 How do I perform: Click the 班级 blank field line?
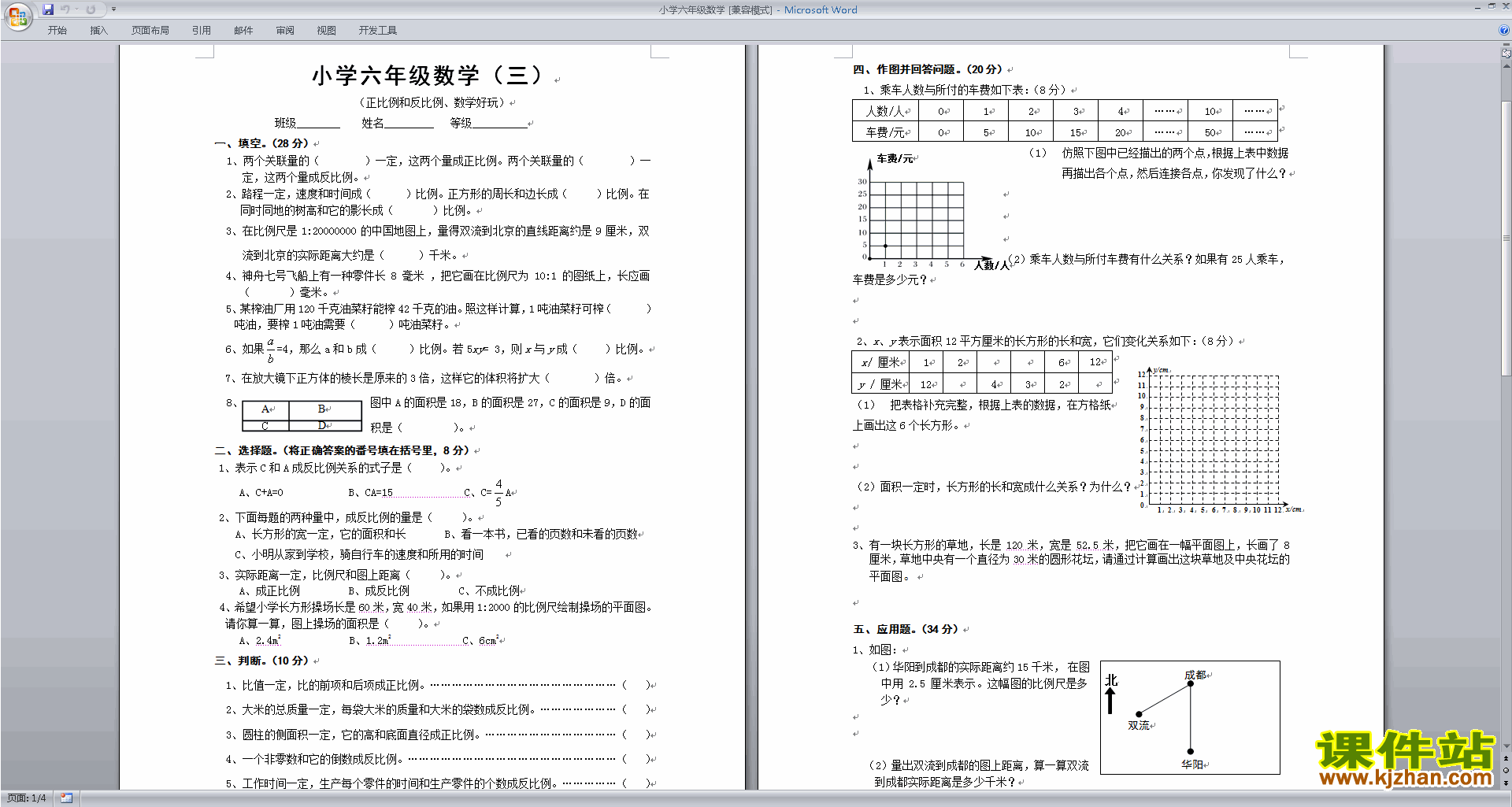(318, 124)
